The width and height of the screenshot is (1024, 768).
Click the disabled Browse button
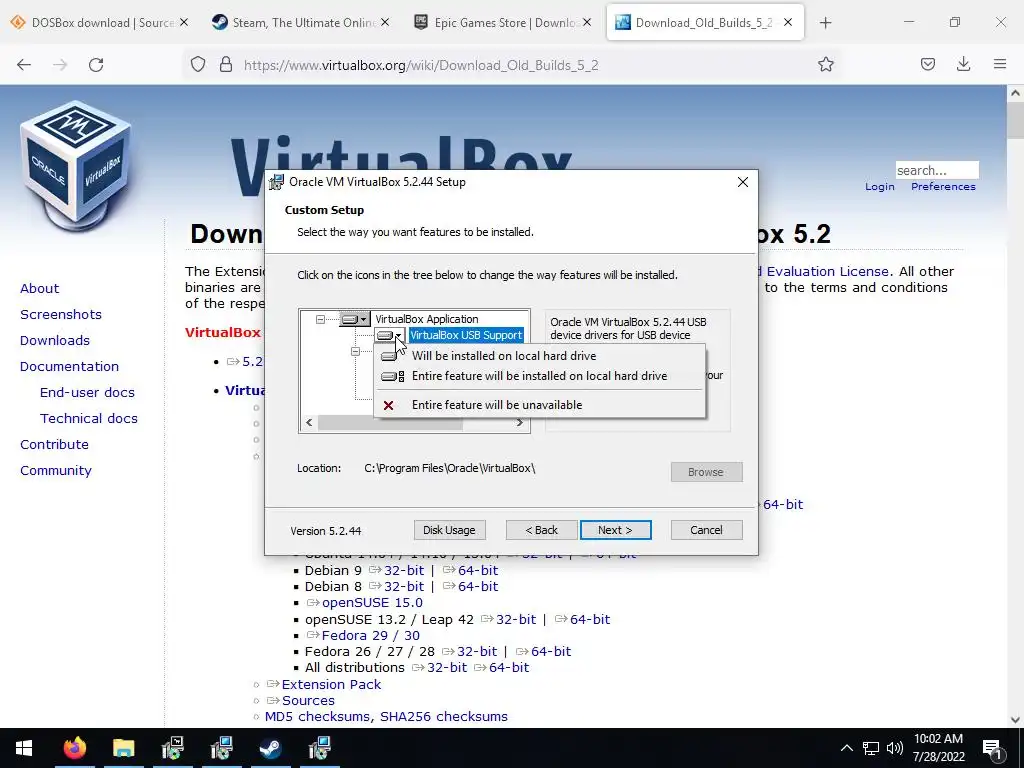click(707, 472)
